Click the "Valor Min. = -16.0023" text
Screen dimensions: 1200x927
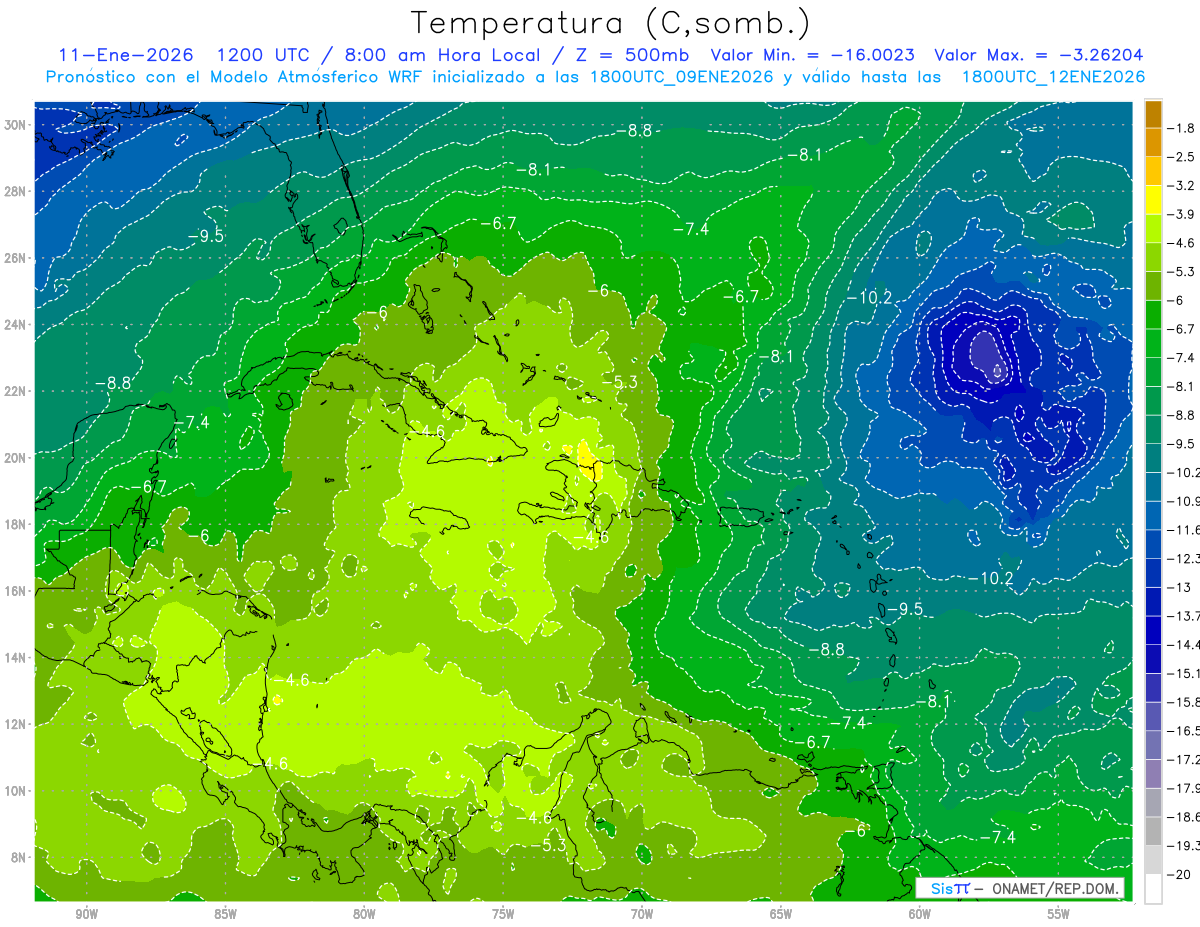click(812, 55)
